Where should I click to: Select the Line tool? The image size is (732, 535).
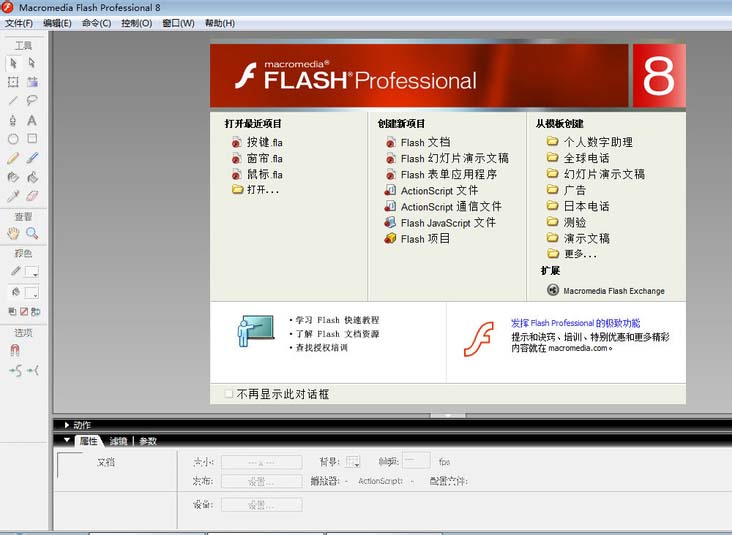(x=13, y=100)
